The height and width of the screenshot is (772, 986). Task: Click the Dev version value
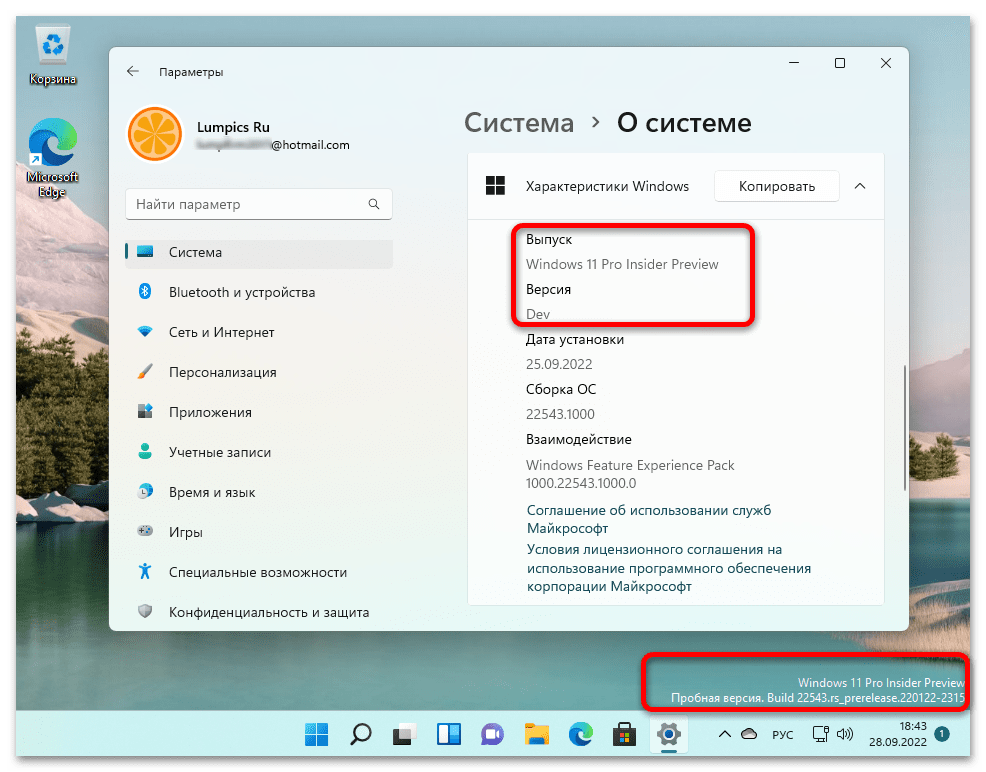[x=538, y=314]
